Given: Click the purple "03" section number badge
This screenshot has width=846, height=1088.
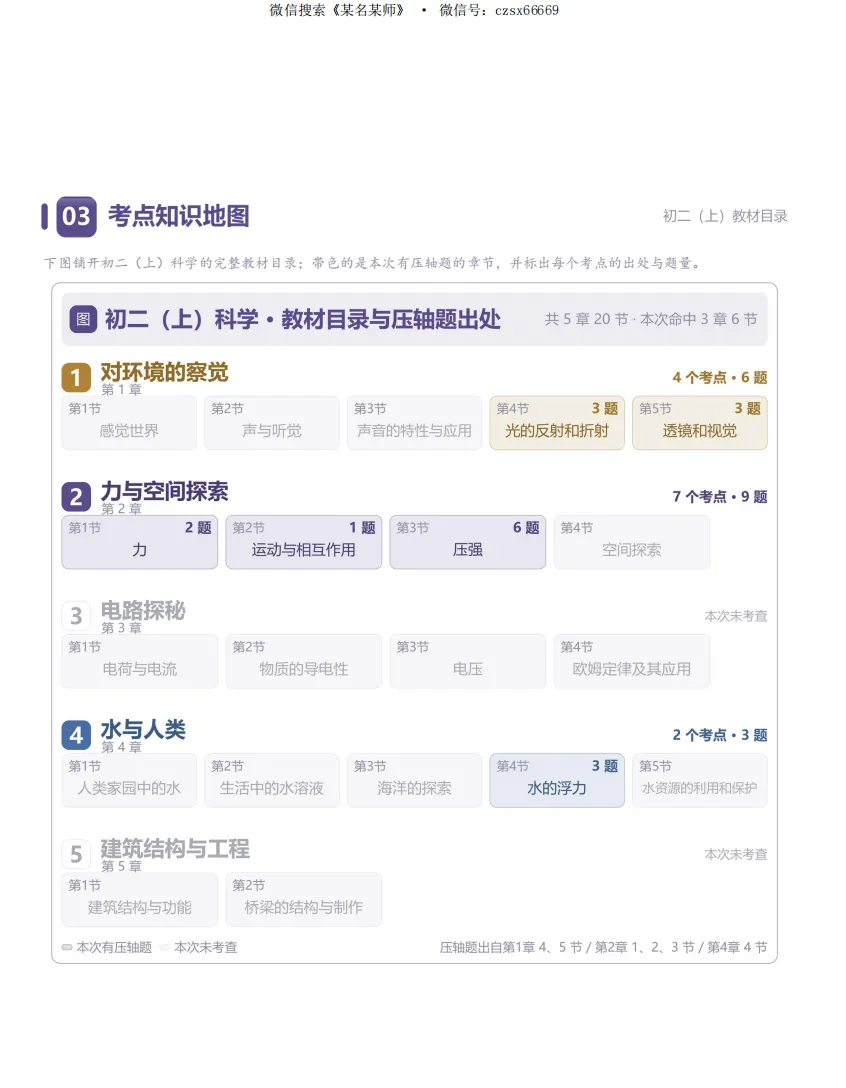Looking at the screenshot, I should pyautogui.click(x=76, y=216).
